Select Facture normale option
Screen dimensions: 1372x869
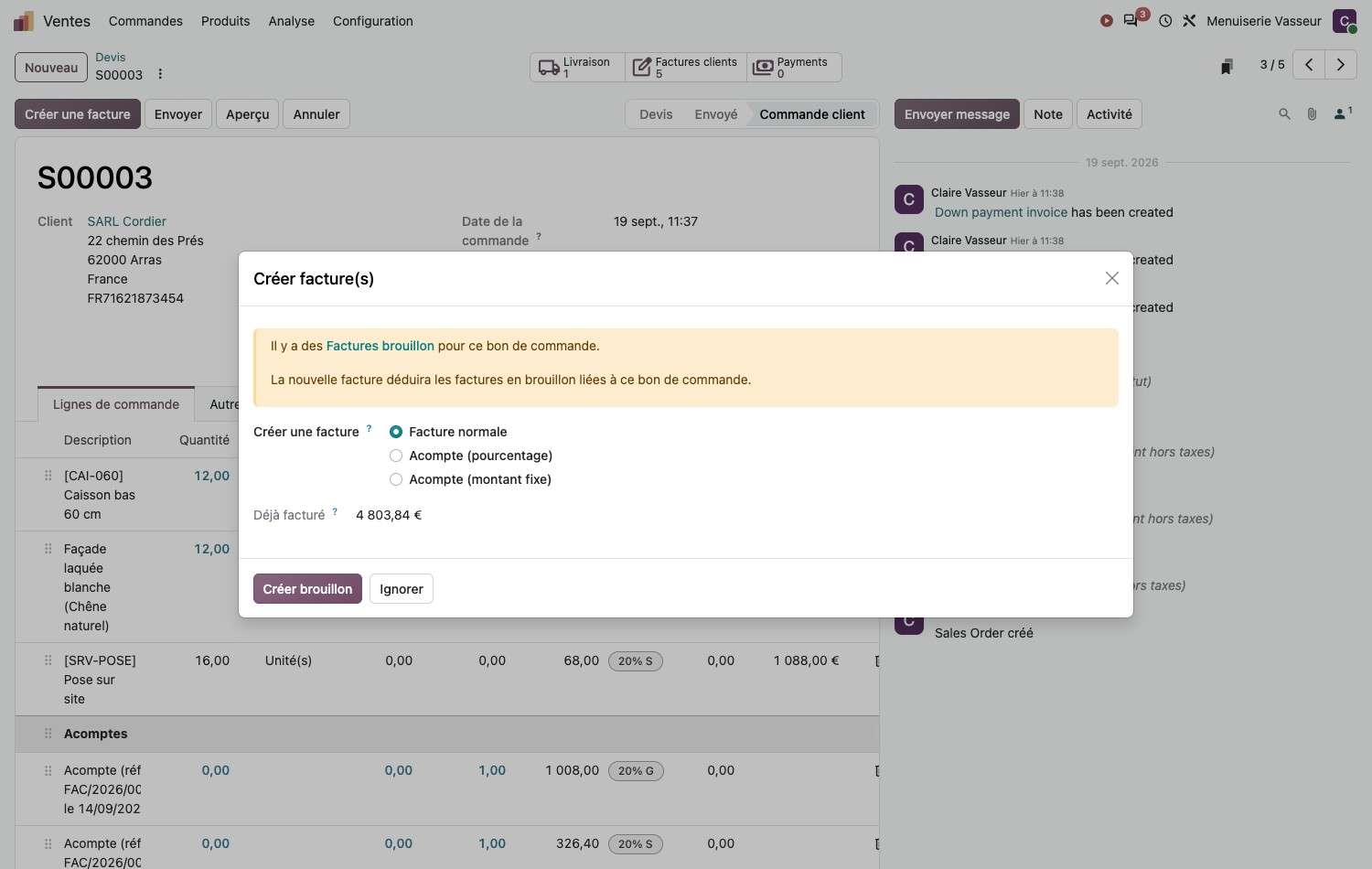coord(396,432)
